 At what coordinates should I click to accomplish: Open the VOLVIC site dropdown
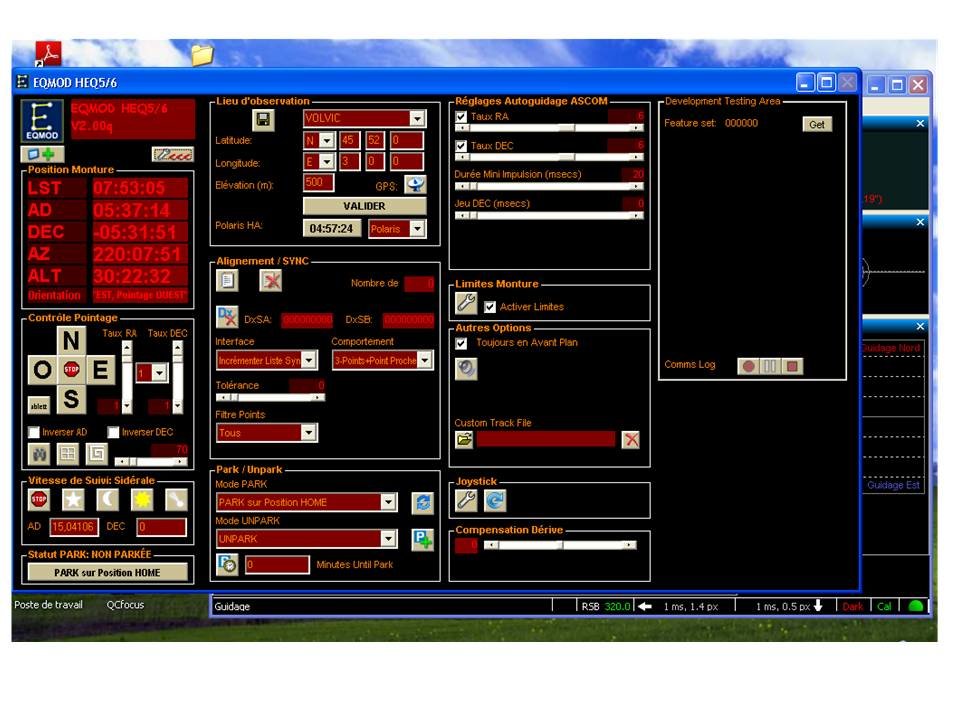(x=417, y=118)
